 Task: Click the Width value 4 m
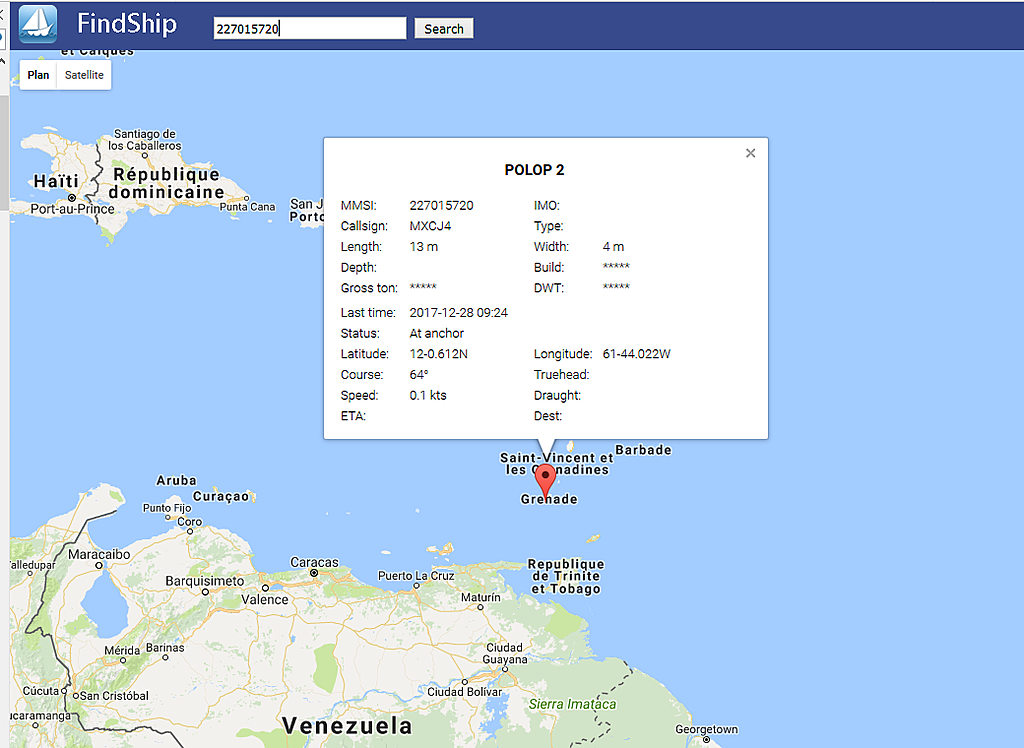point(613,247)
